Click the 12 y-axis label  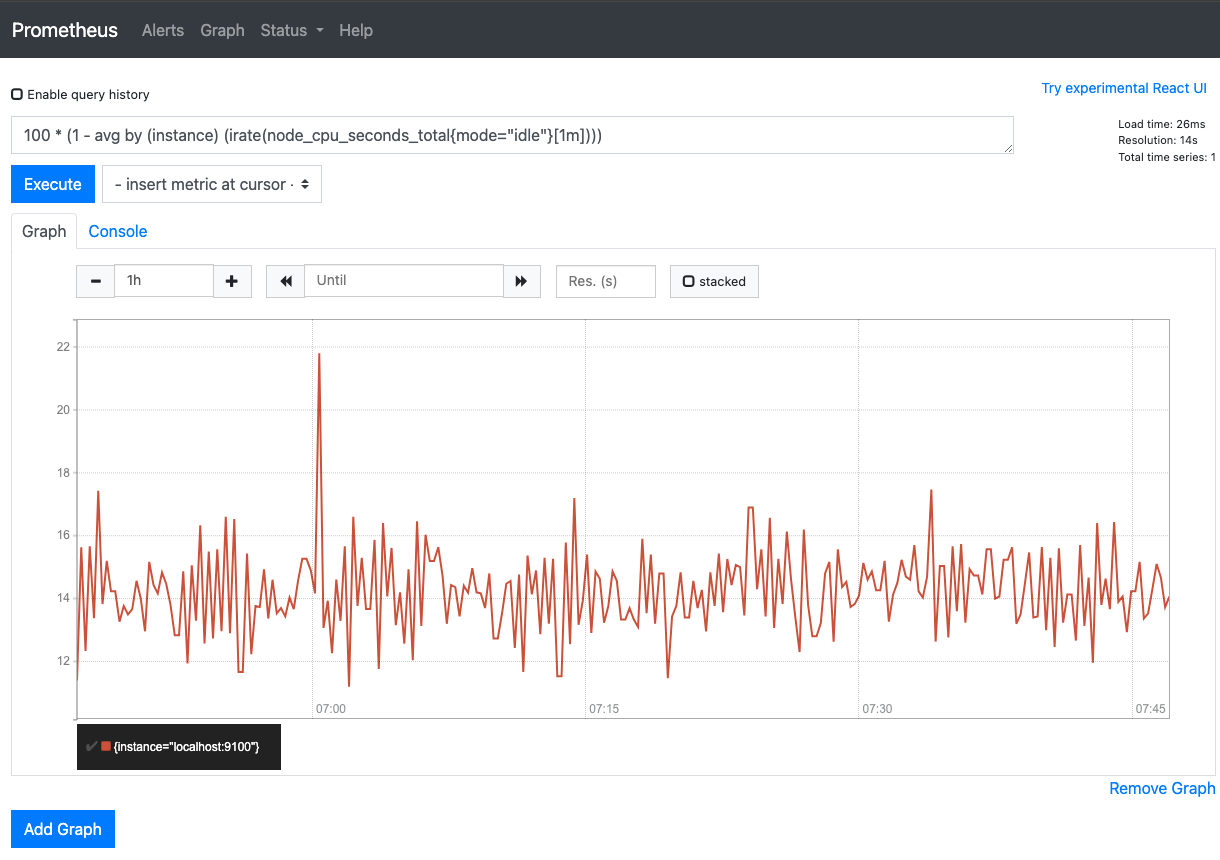(x=64, y=661)
